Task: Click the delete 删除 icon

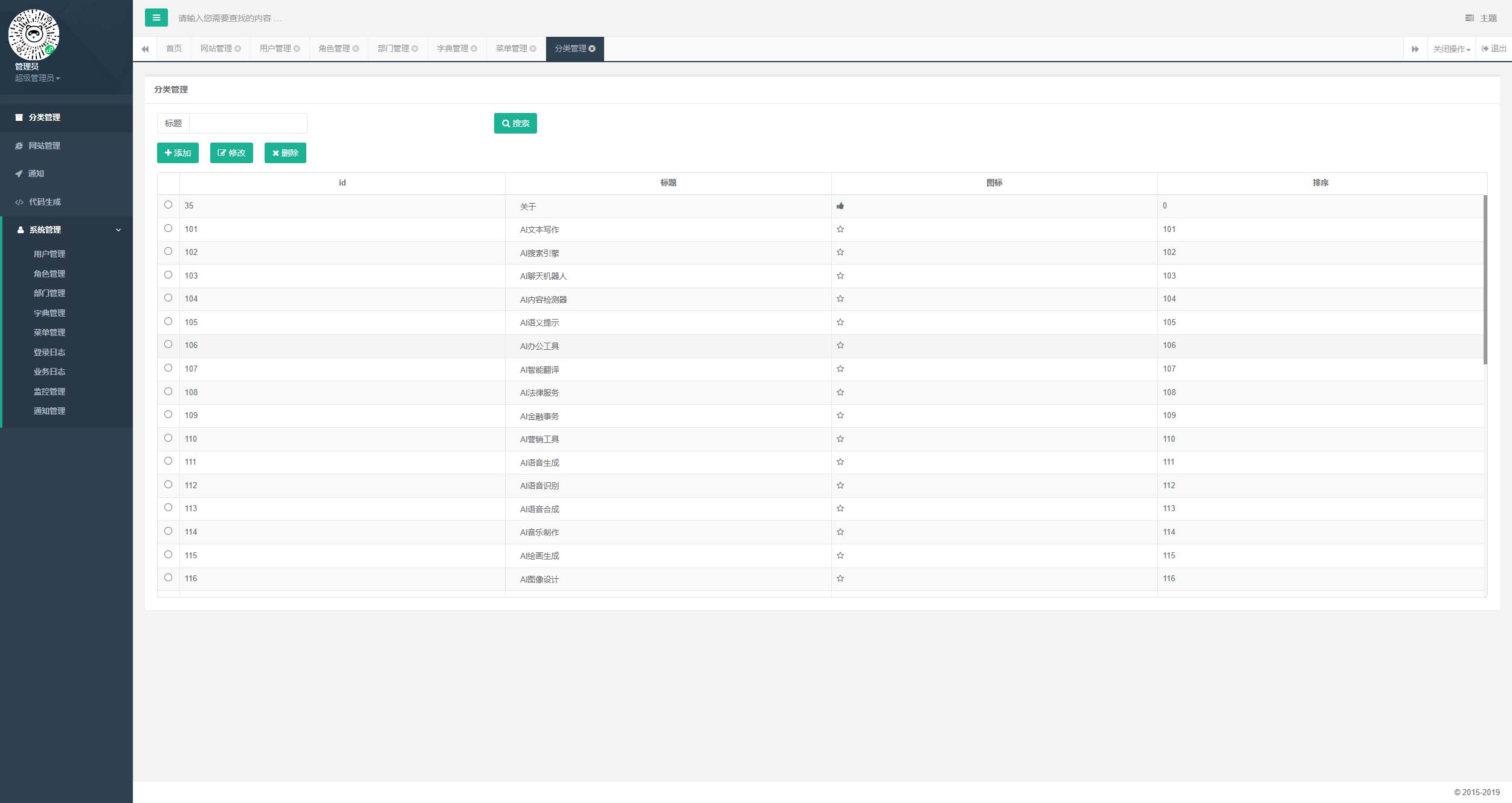Action: 285,153
